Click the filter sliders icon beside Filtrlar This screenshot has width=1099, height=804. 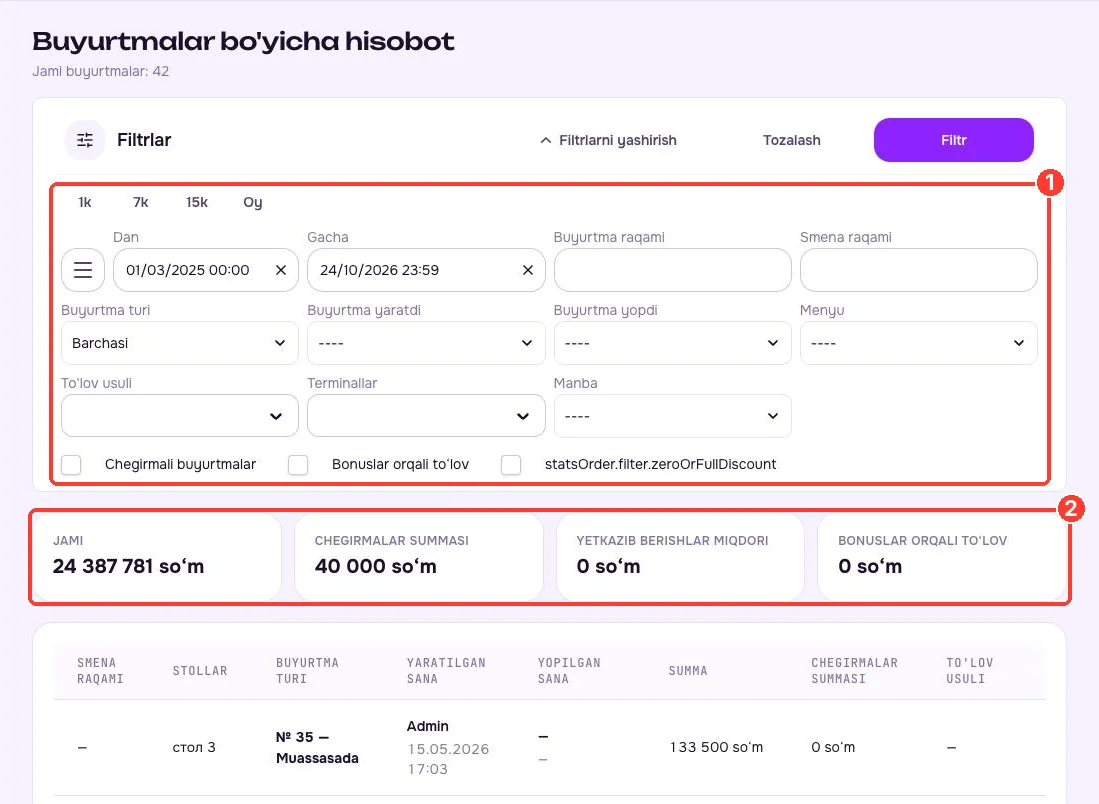[x=85, y=140]
